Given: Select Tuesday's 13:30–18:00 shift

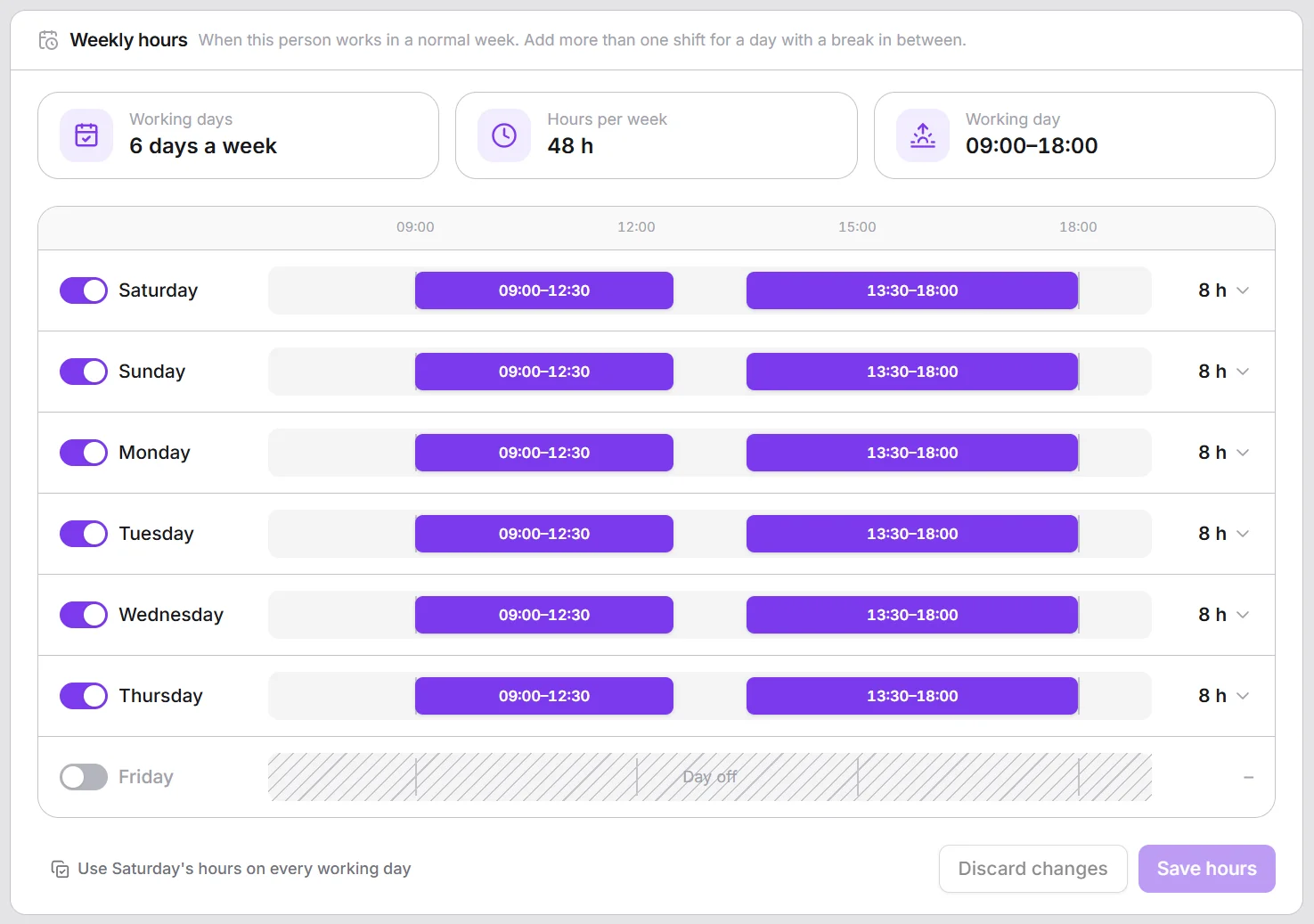Looking at the screenshot, I should click(912, 534).
